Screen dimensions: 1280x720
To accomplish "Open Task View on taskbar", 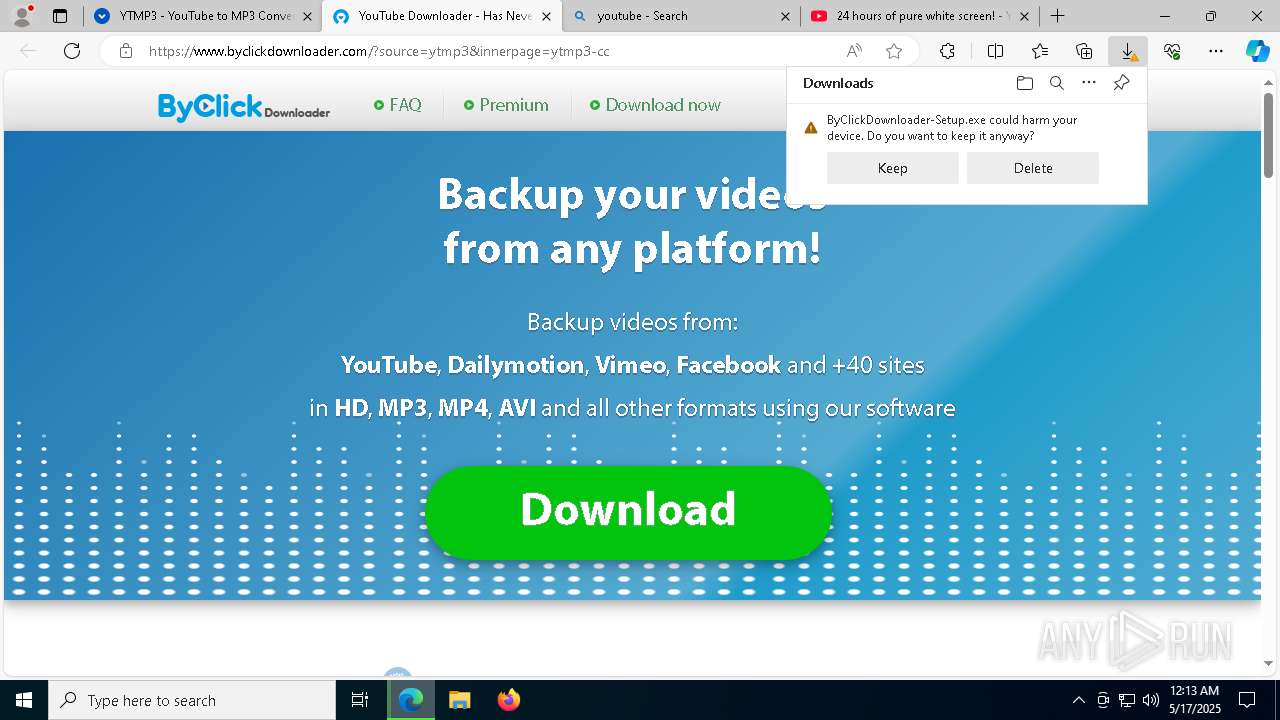I will tap(360, 700).
